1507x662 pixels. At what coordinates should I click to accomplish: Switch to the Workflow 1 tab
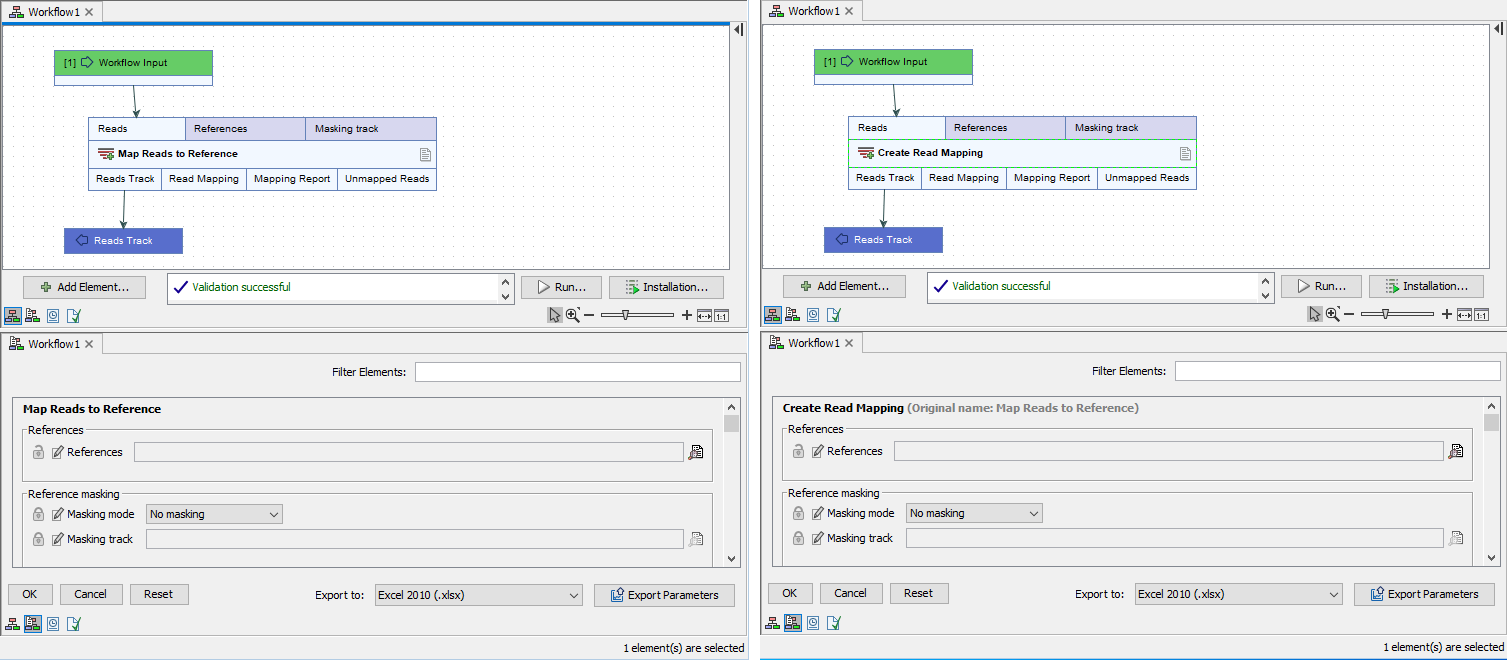pyautogui.click(x=46, y=12)
